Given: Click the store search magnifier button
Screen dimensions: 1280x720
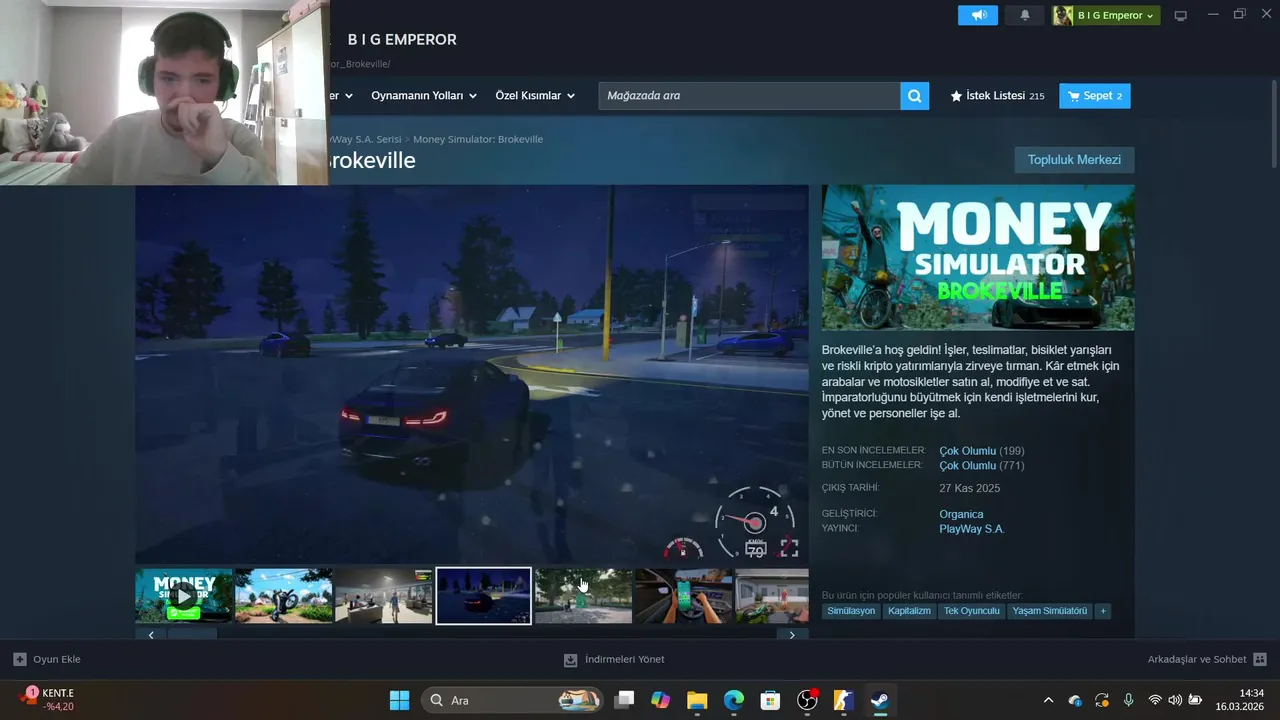Looking at the screenshot, I should pos(914,96).
